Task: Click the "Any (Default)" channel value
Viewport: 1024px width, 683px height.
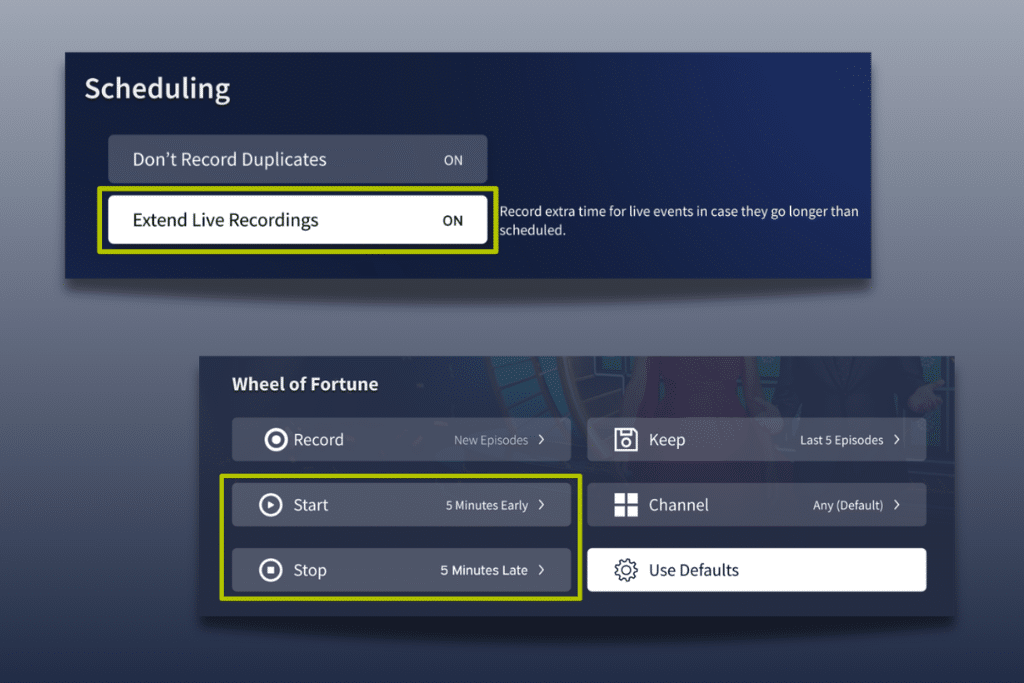Action: (x=847, y=505)
